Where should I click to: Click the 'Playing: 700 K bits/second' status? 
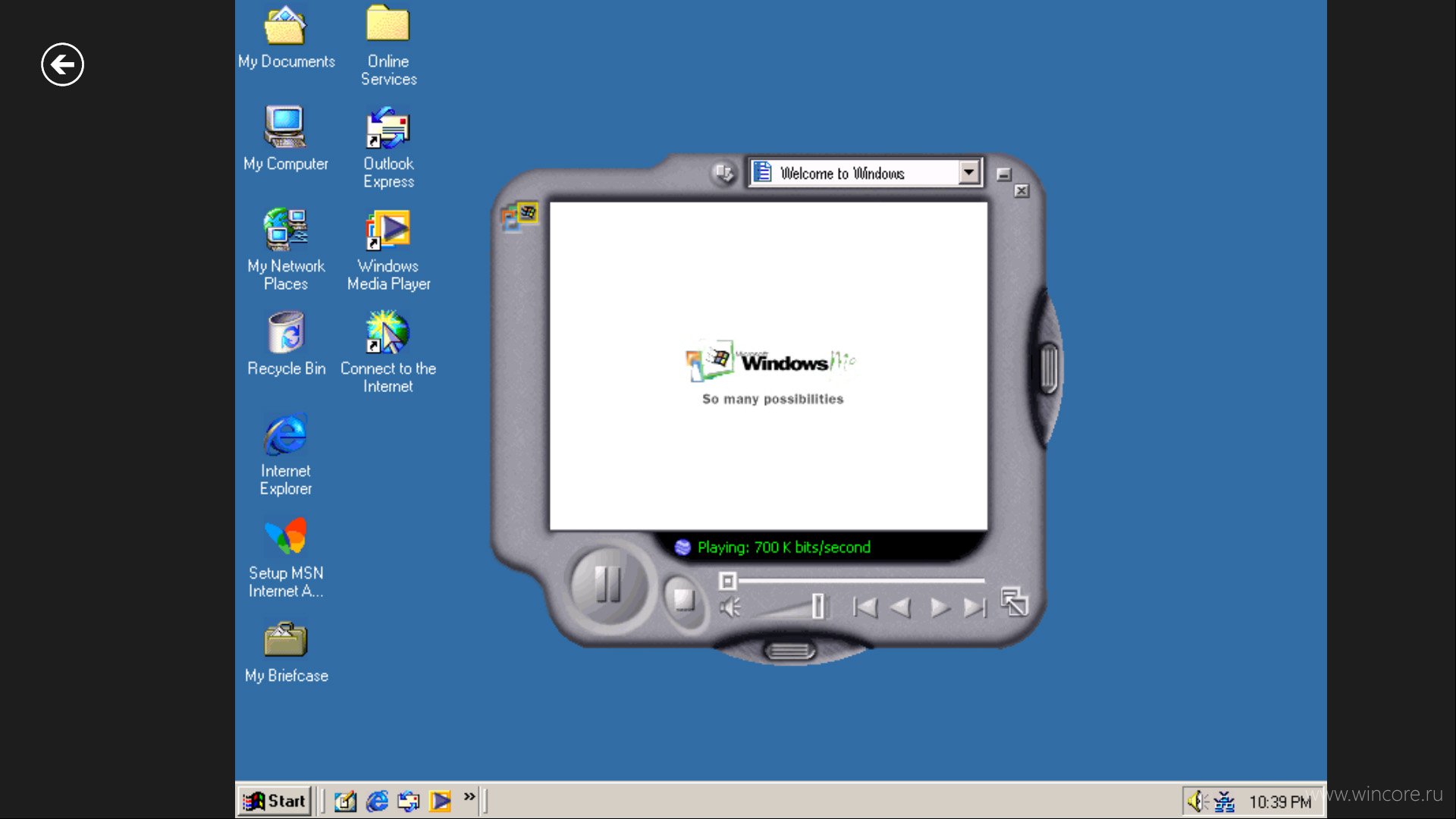tap(784, 548)
